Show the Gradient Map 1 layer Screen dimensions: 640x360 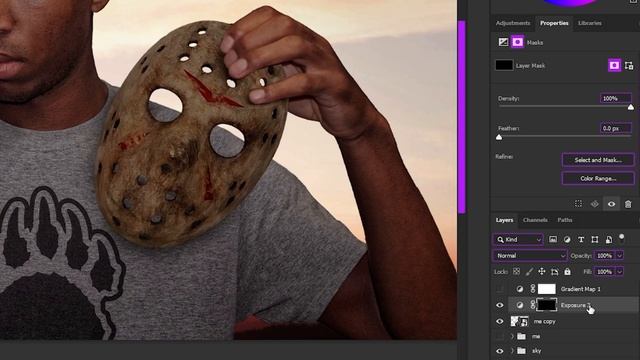[500, 289]
